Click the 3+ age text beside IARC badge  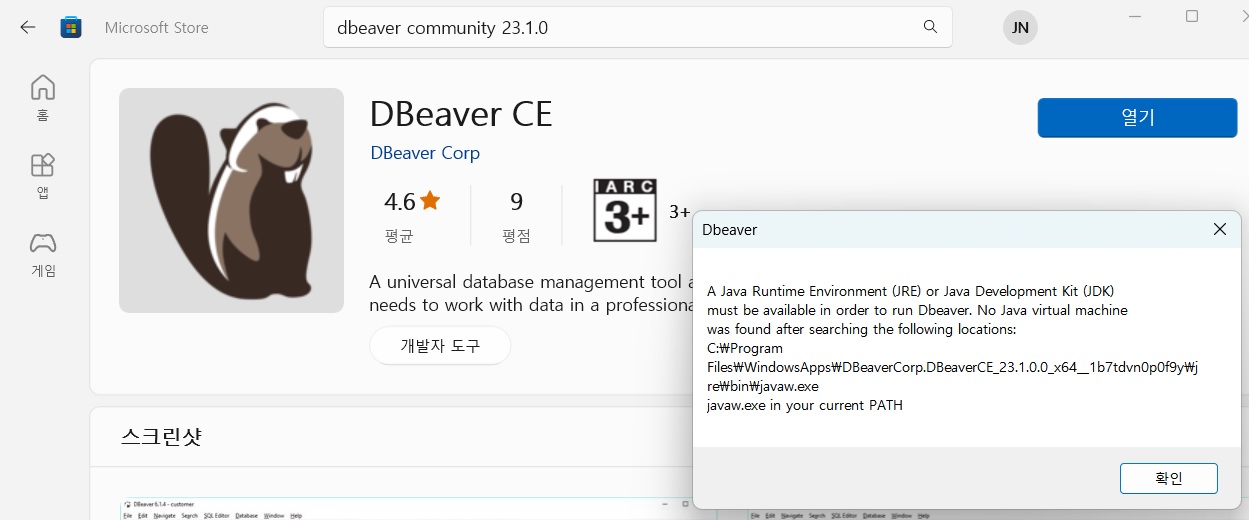(x=680, y=211)
